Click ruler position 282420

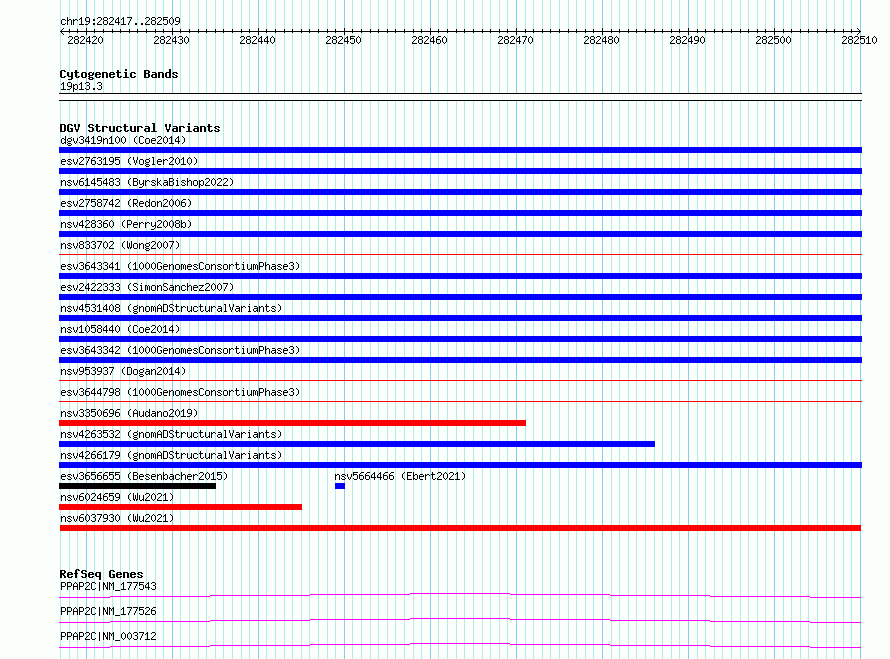[x=85, y=40]
